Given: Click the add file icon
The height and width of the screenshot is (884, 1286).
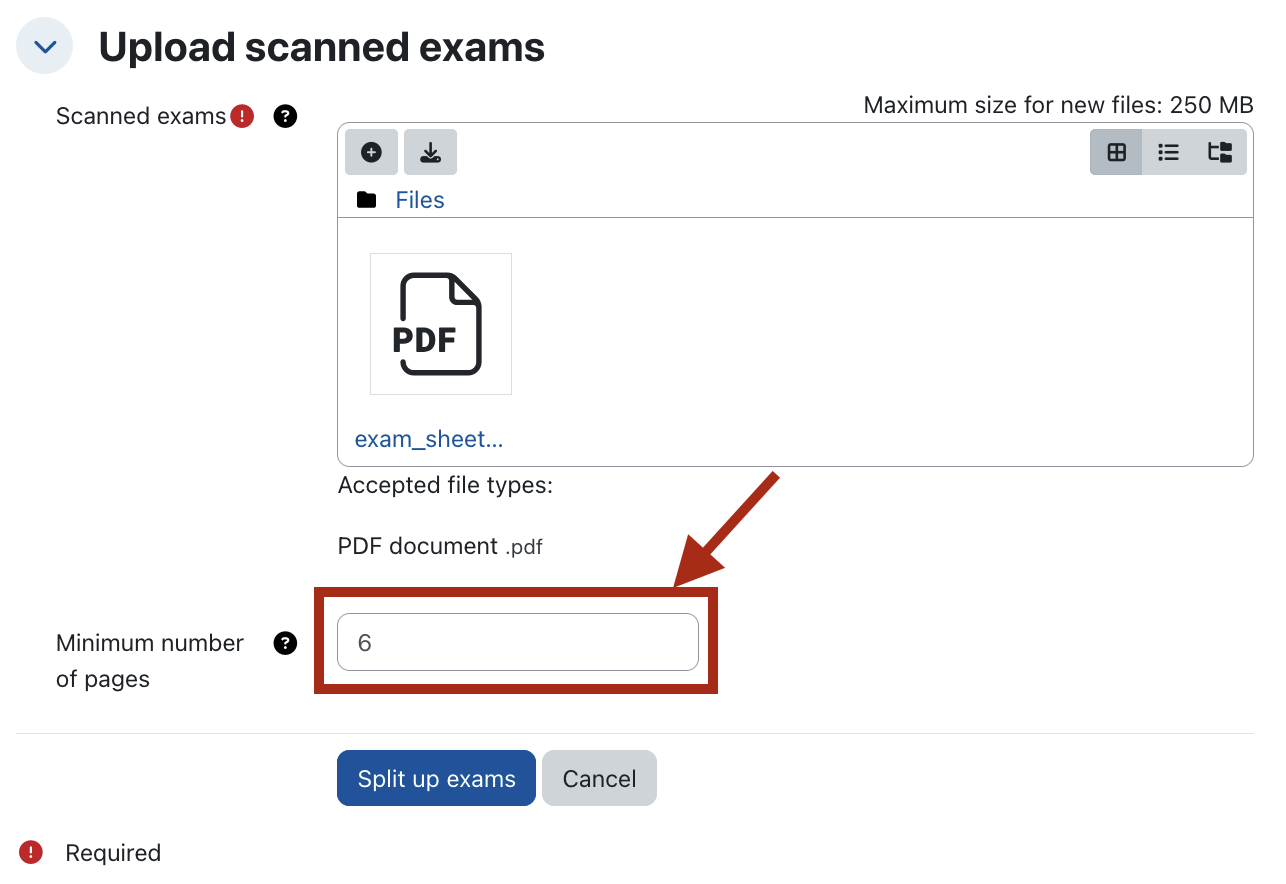Looking at the screenshot, I should pos(371,152).
